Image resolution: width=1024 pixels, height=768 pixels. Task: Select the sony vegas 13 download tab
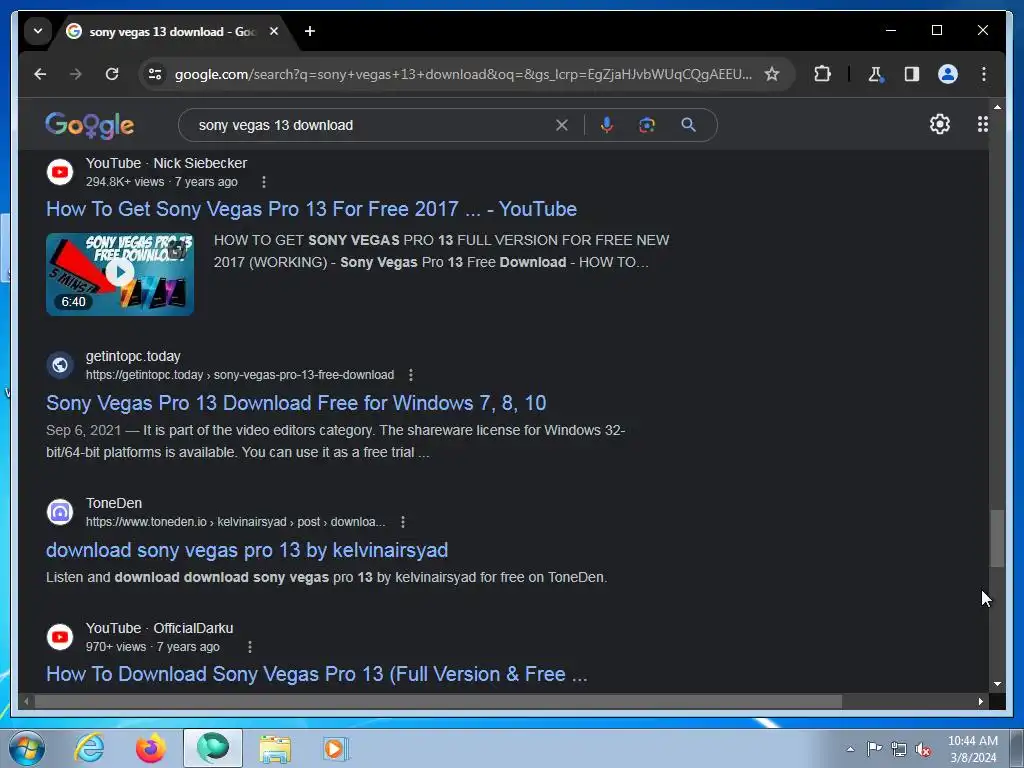coord(173,31)
